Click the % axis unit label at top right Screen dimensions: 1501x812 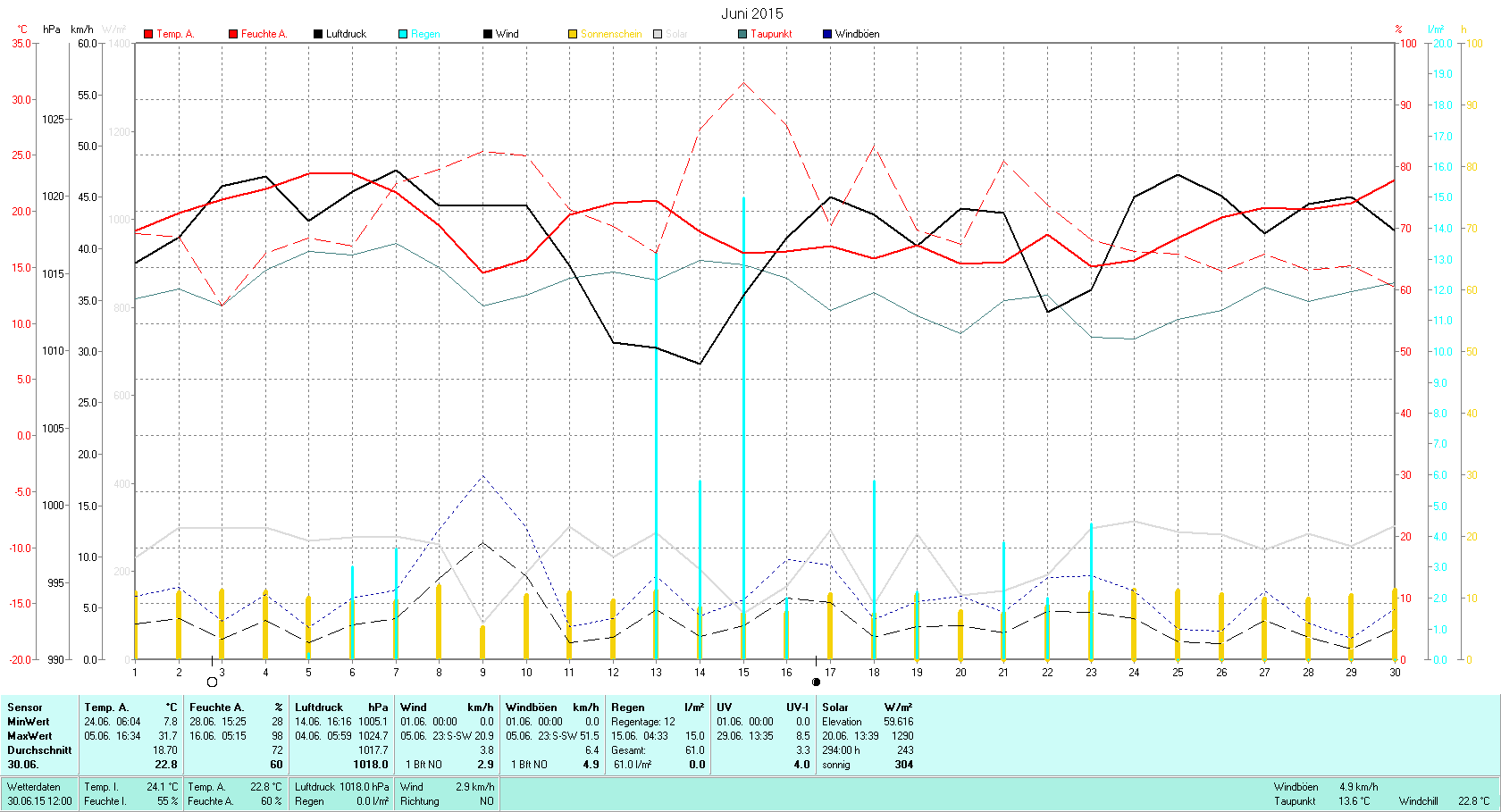(1398, 29)
